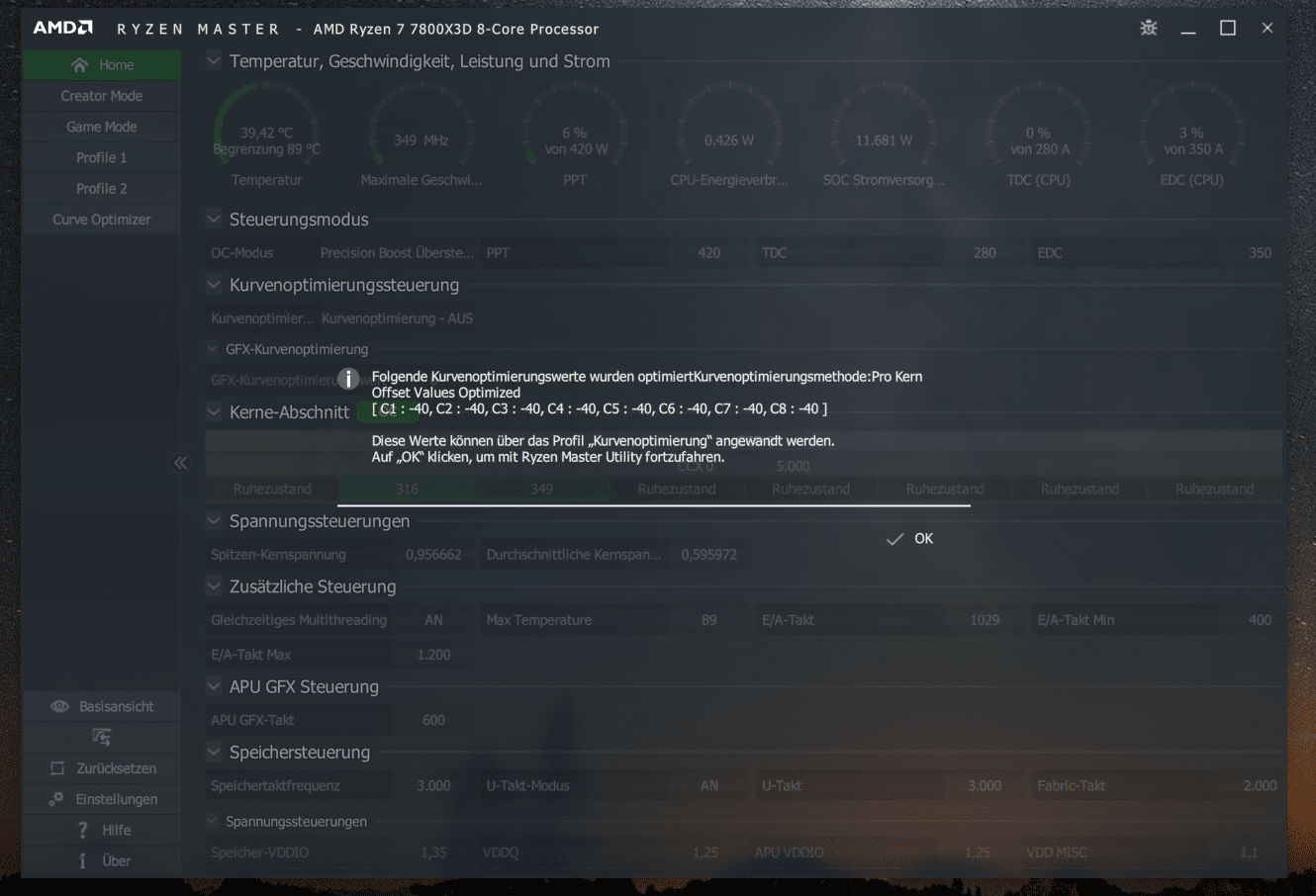Collapse the Kerne-Abschnitt section
Viewport: 1316px width, 896px height.
[213, 411]
